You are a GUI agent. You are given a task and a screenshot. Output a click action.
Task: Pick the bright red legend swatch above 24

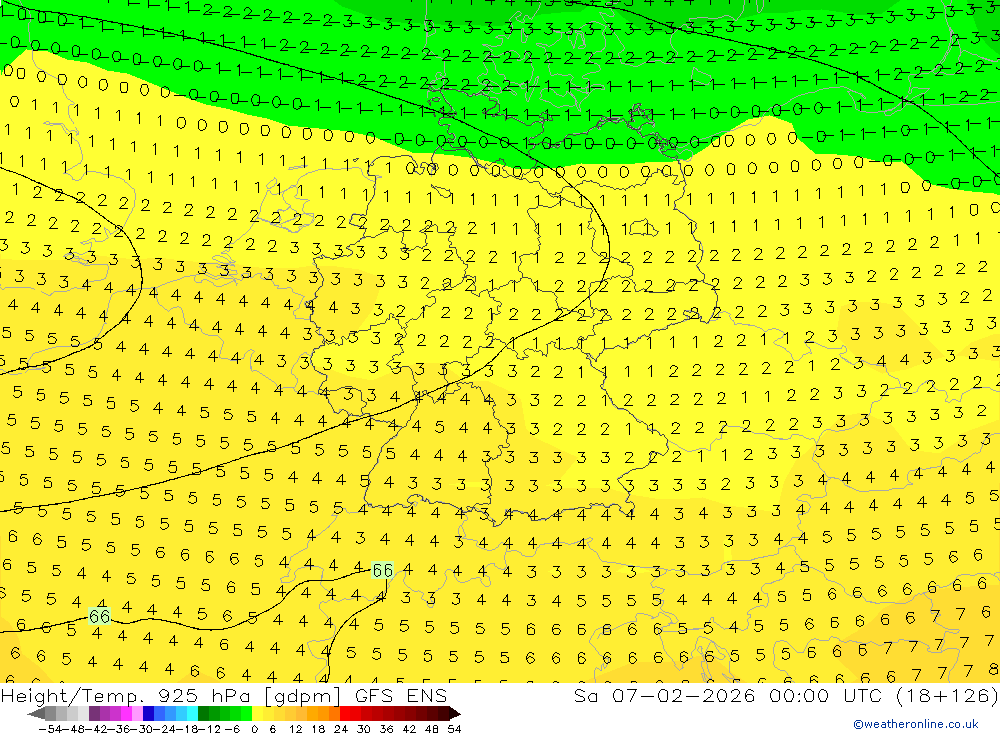tap(345, 714)
